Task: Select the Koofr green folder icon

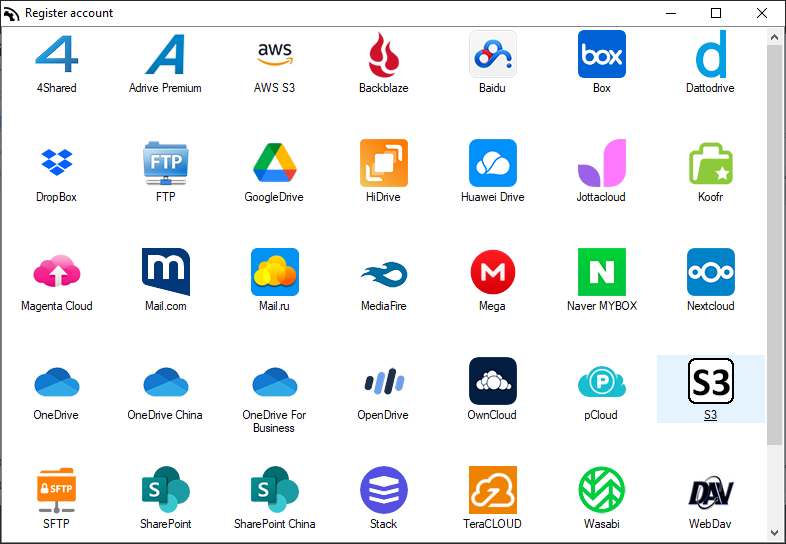Action: click(711, 163)
